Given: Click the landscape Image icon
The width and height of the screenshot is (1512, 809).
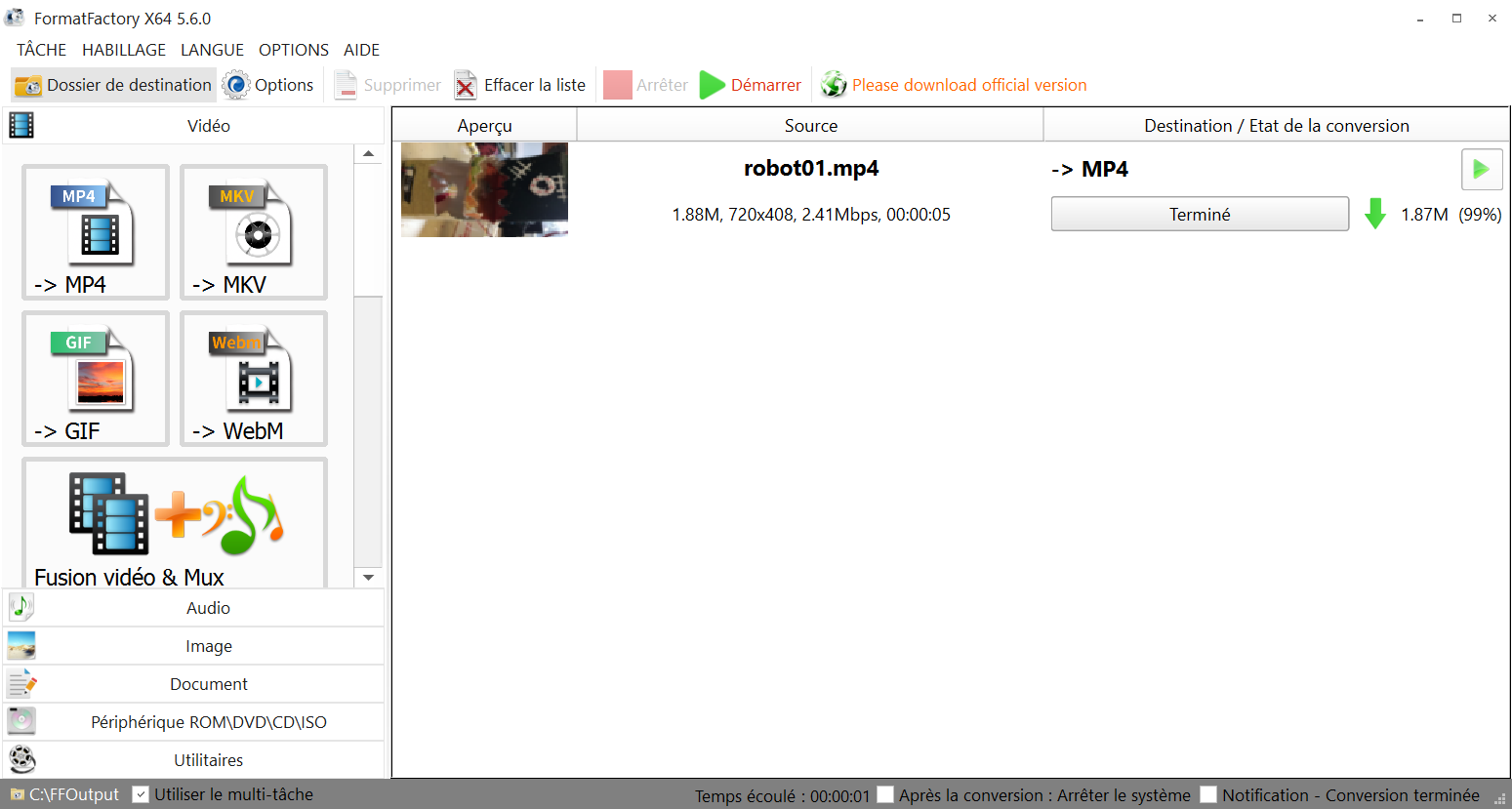Looking at the screenshot, I should 21,645.
